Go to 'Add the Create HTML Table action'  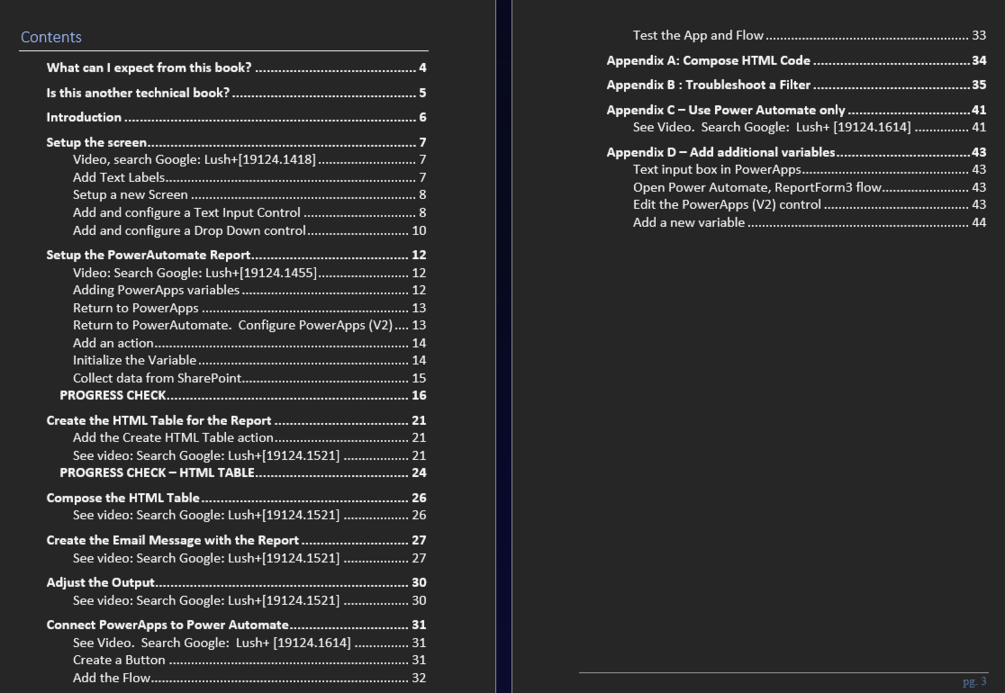pyautogui.click(x=249, y=438)
